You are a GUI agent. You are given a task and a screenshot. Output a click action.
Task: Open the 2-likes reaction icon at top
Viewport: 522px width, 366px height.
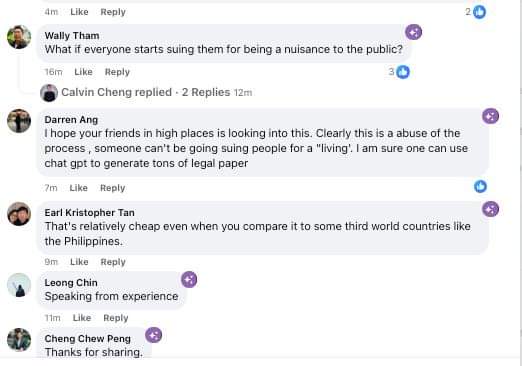[x=476, y=12]
